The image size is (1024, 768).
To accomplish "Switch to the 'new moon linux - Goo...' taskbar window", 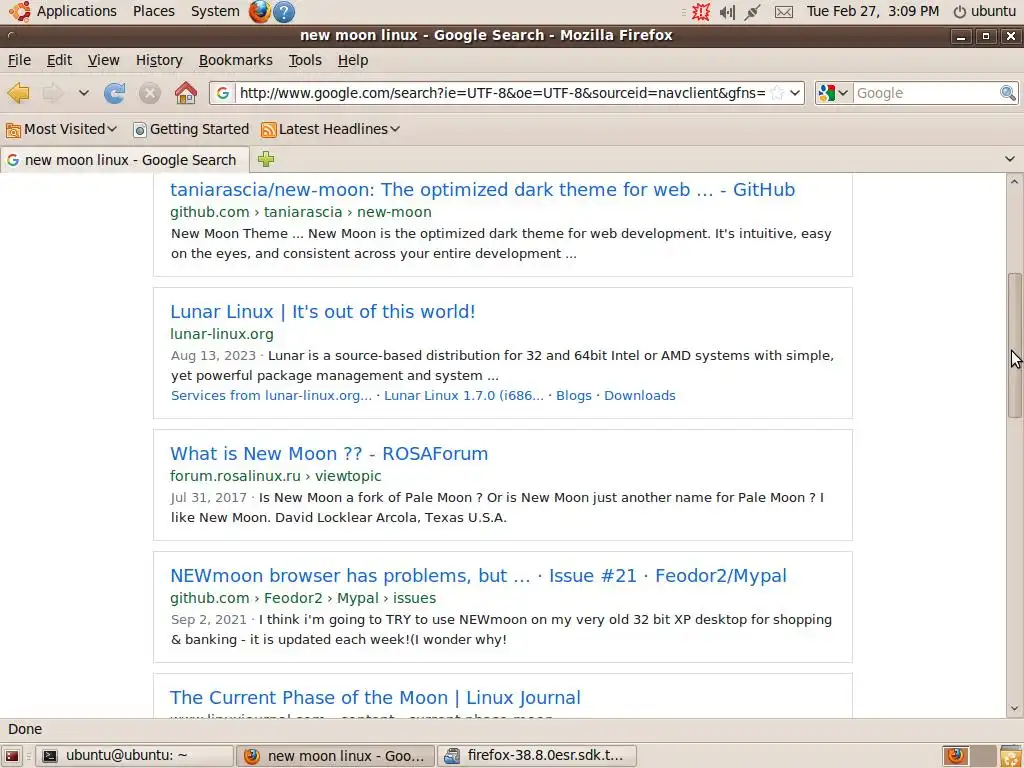I will point(335,756).
